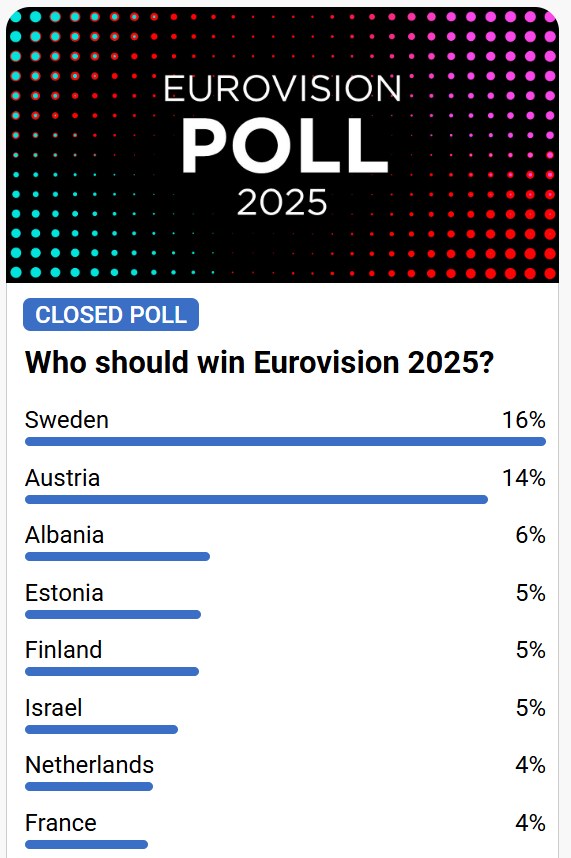Screen dimensions: 571x858
Task: Click Estonia's result bar
Action: 113,614
